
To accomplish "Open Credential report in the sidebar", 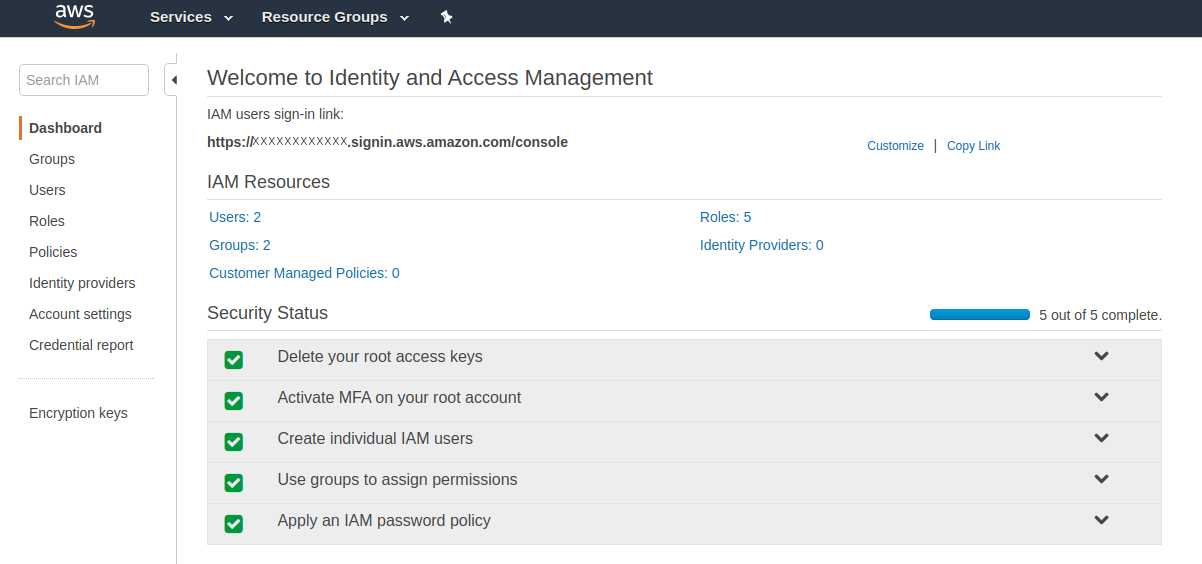I will 81,345.
